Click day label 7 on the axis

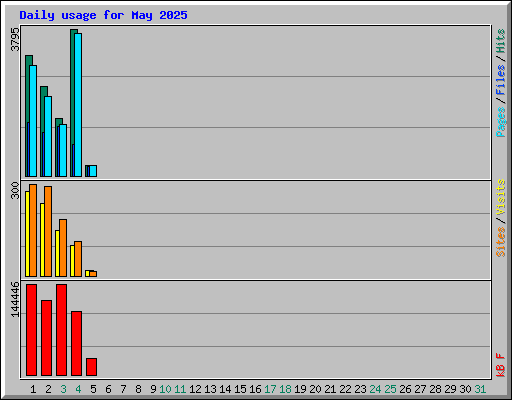[123, 389]
